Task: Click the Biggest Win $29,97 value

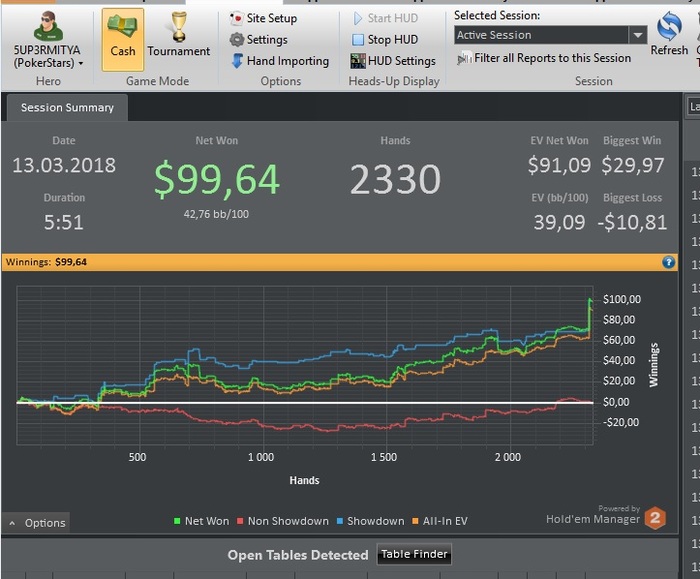Action: coord(633,165)
